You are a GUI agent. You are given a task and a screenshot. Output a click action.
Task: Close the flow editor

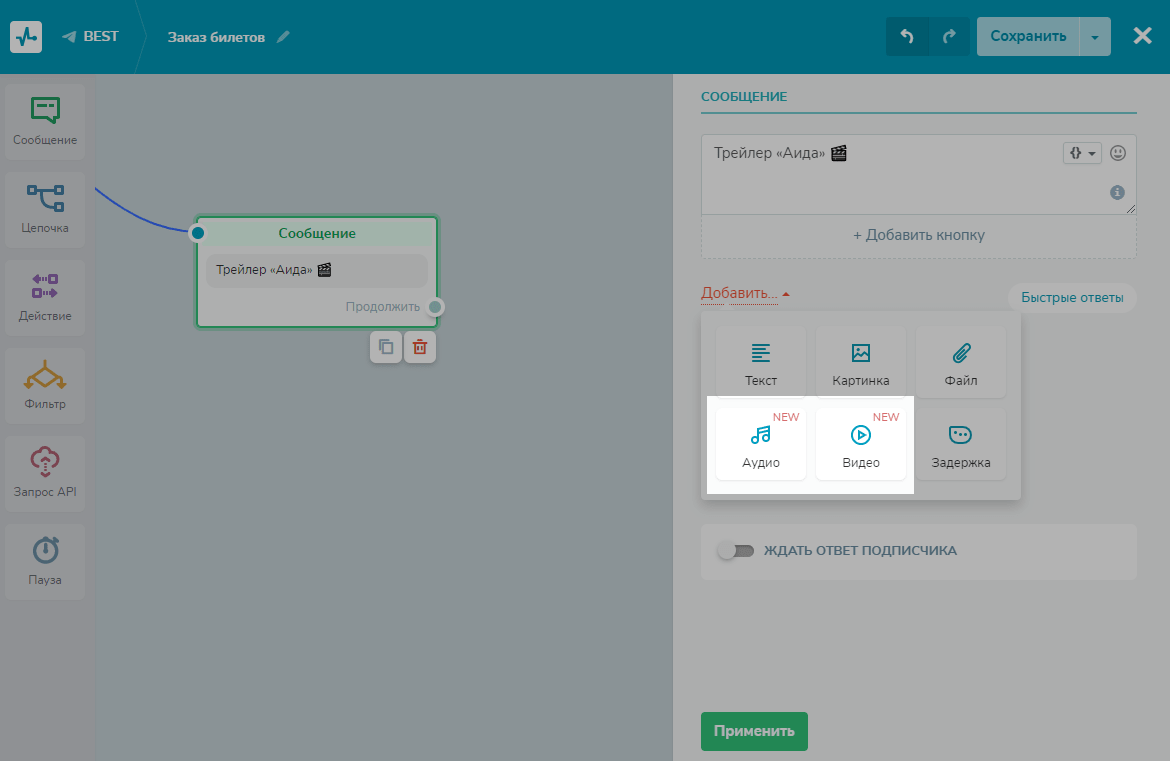[1142, 36]
